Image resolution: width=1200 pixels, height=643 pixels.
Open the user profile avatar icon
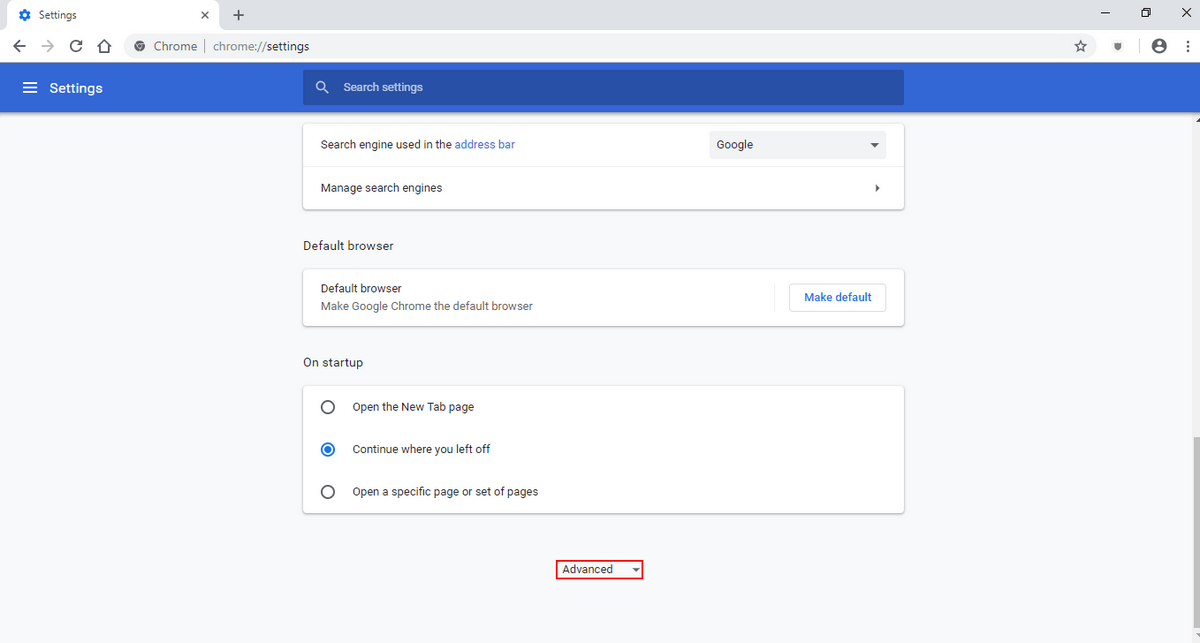click(x=1159, y=46)
